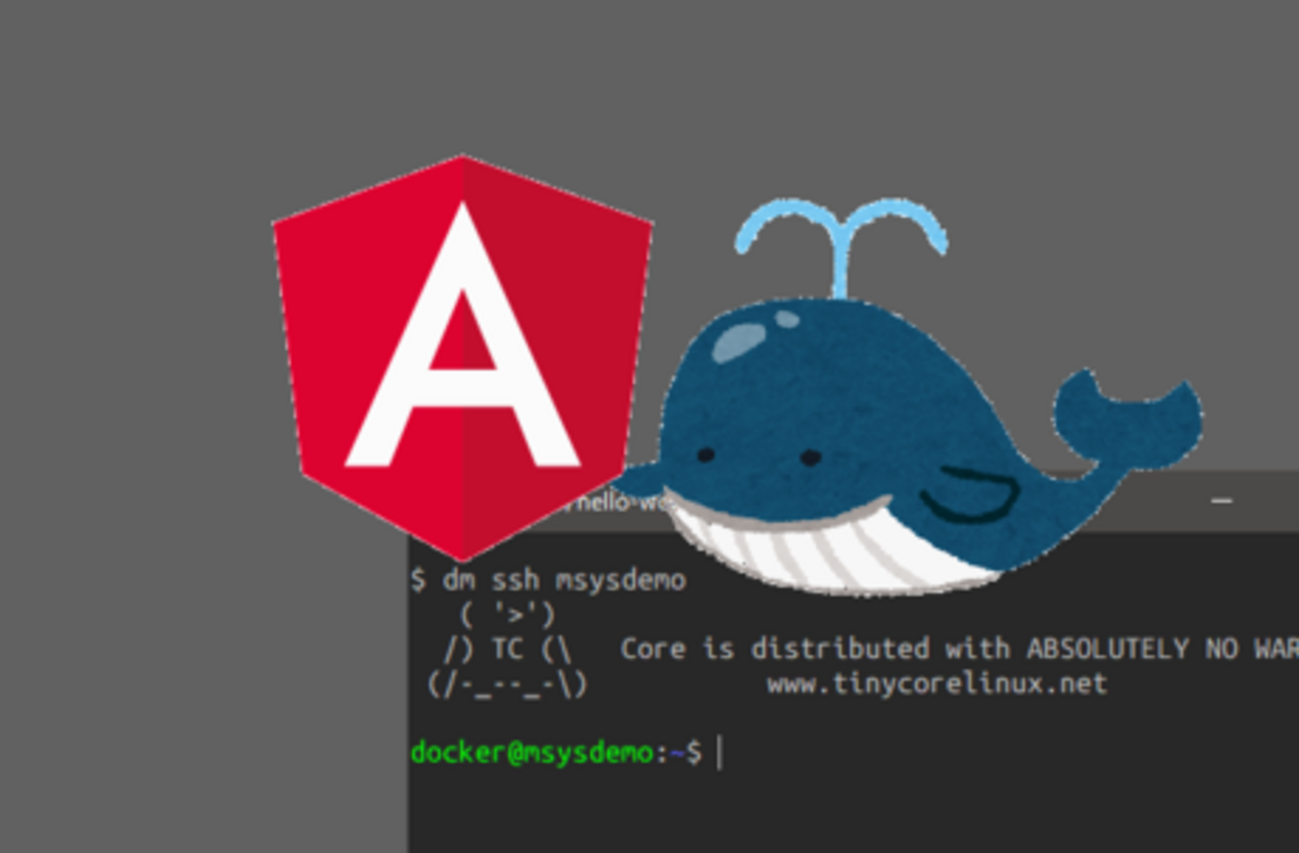Click the 'TC' ASCII art line
The height and width of the screenshot is (853, 1299).
(508, 649)
